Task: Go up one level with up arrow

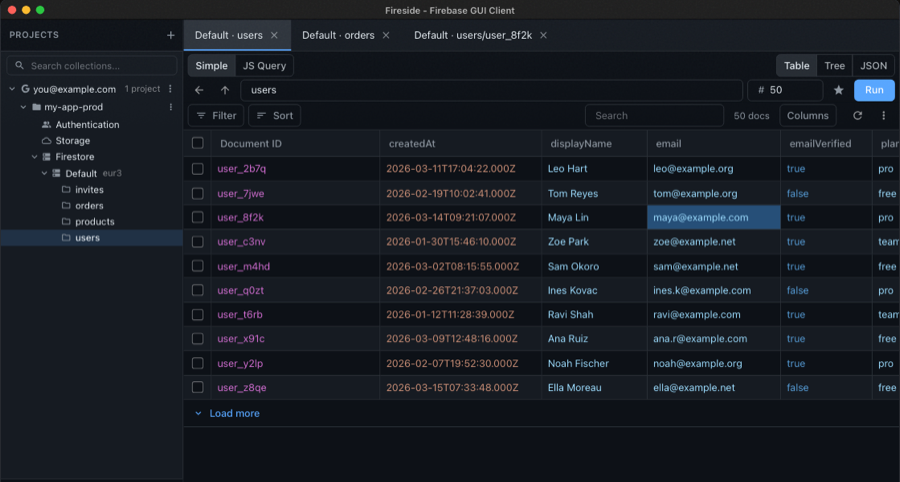Action: coord(225,90)
